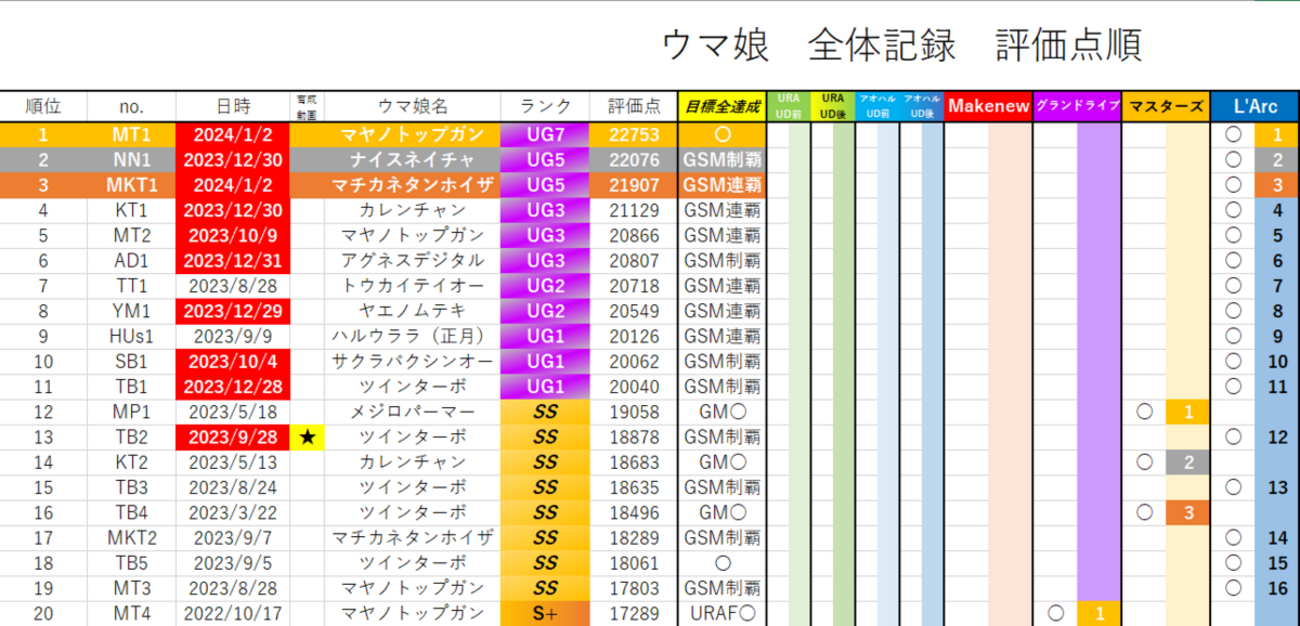This screenshot has height=626, width=1300.
Task: Click the KT1 cell
Action: coord(131,210)
